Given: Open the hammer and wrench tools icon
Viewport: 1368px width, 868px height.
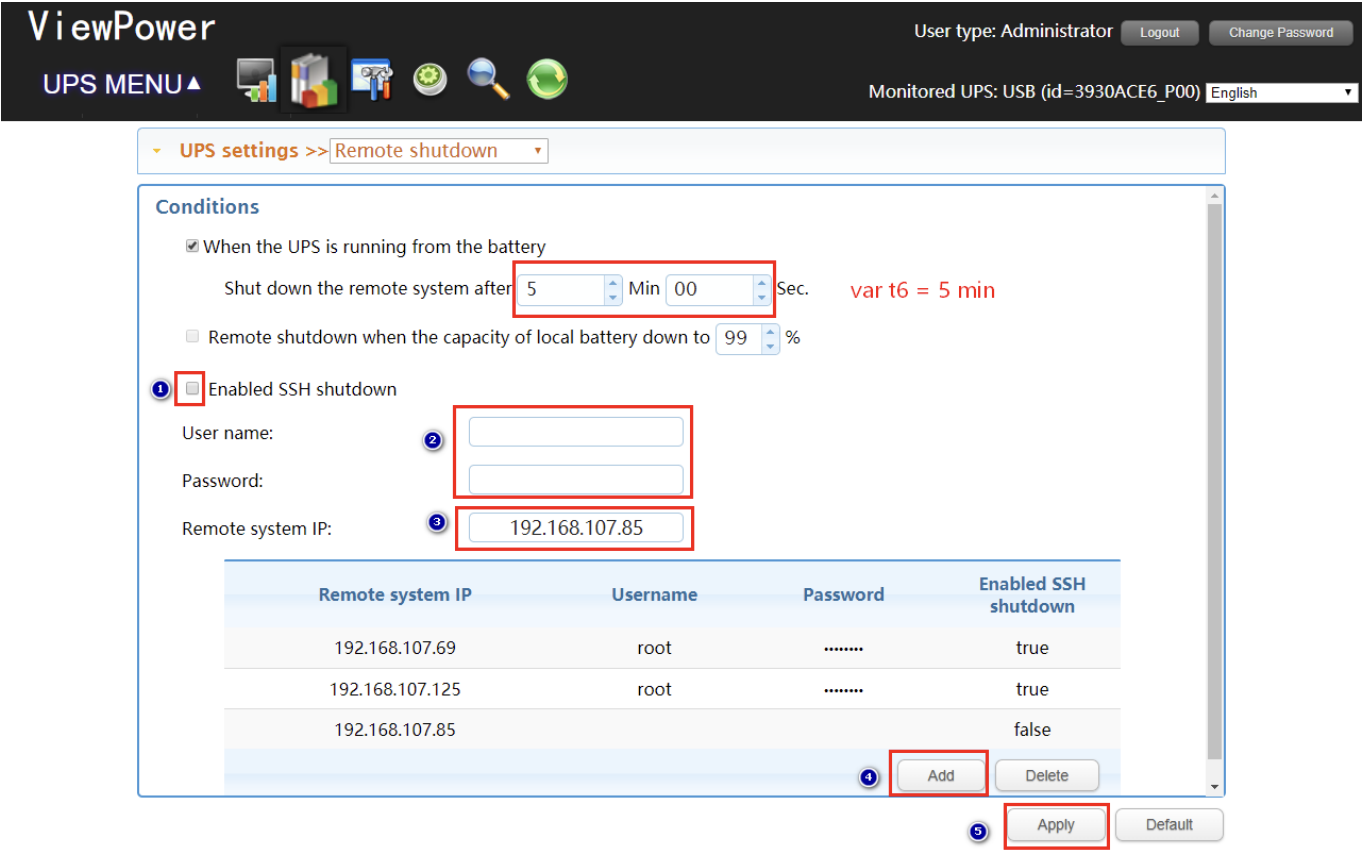Looking at the screenshot, I should (x=371, y=80).
